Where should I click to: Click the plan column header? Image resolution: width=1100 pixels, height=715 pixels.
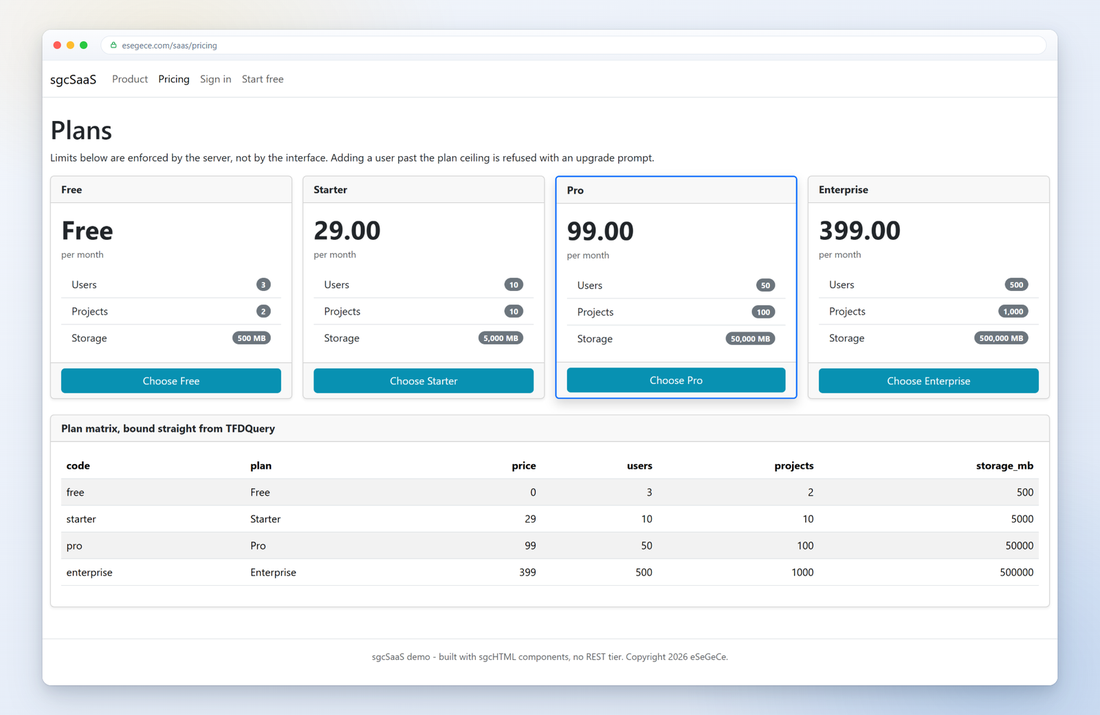(261, 466)
